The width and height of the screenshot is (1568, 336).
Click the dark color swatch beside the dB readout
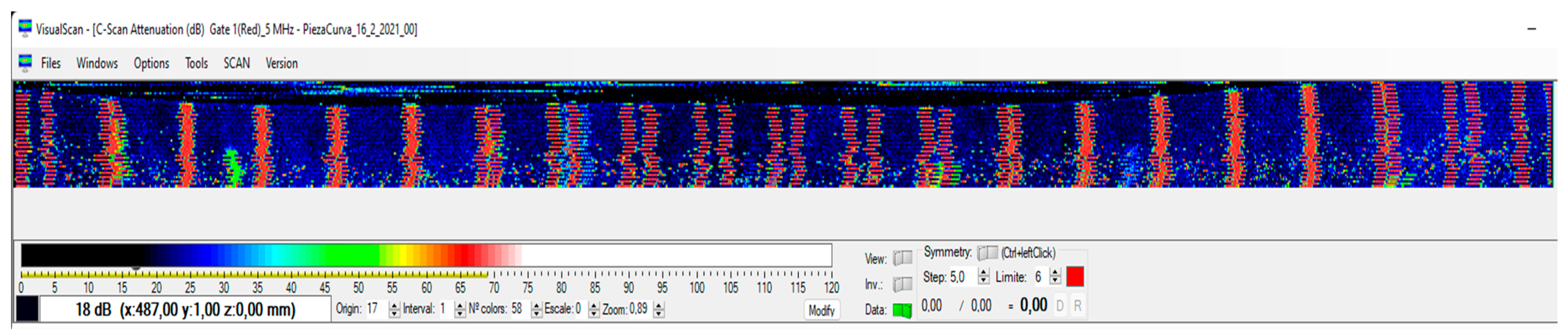click(x=27, y=309)
